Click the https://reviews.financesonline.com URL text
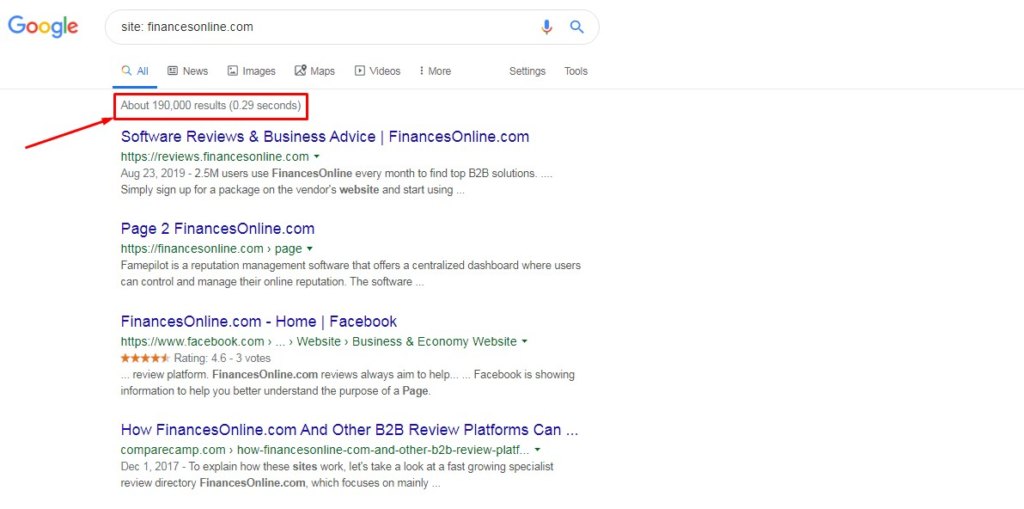1024x509 pixels. (x=215, y=157)
